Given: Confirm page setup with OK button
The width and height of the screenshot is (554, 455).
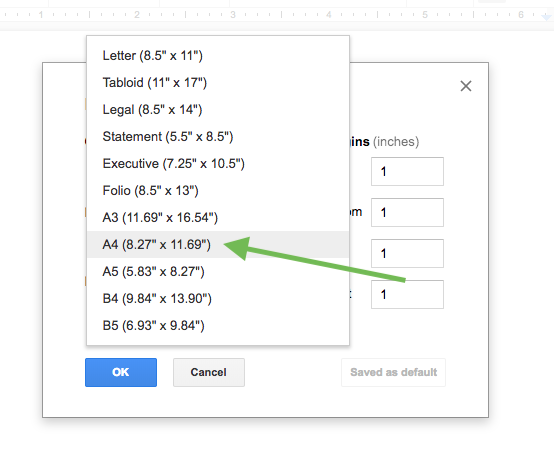Looking at the screenshot, I should point(121,372).
